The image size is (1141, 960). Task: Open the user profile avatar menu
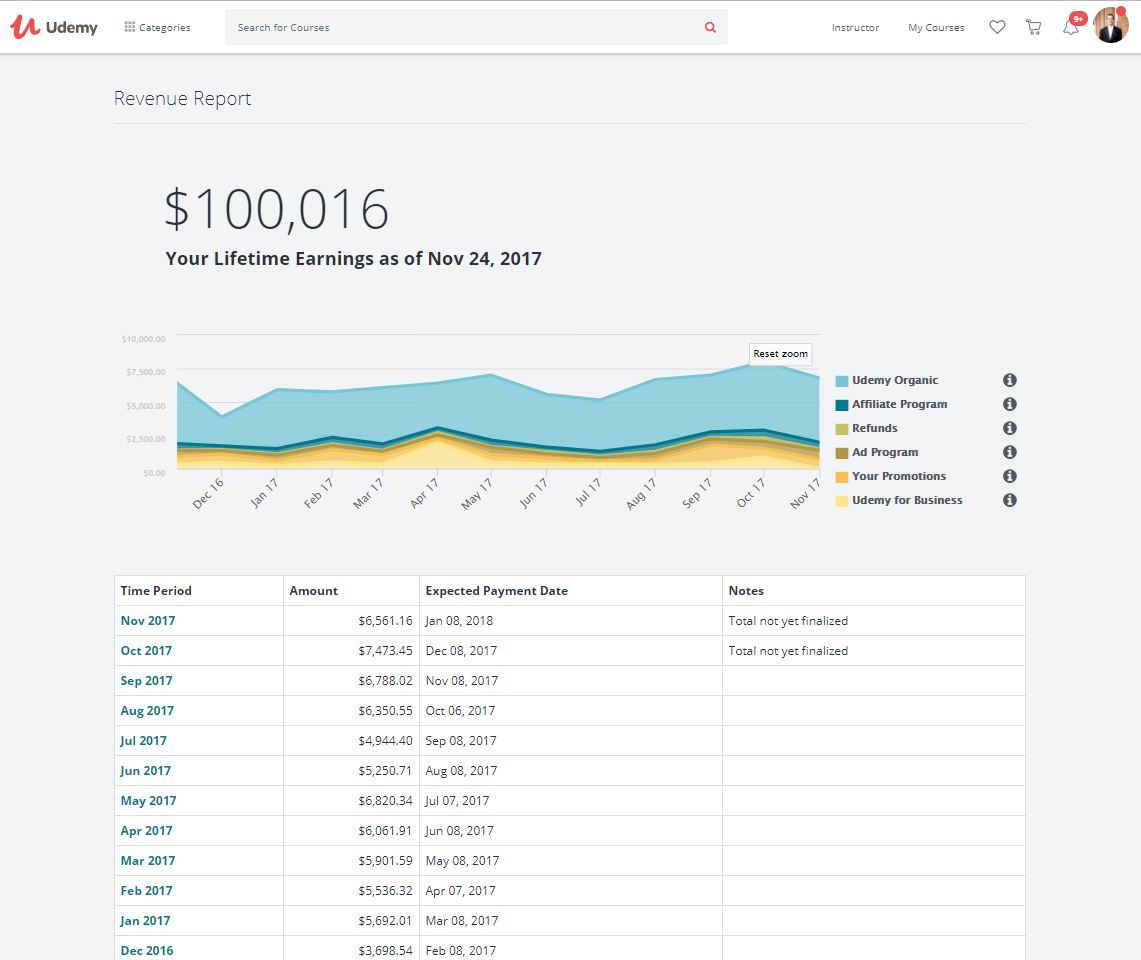pyautogui.click(x=1110, y=26)
